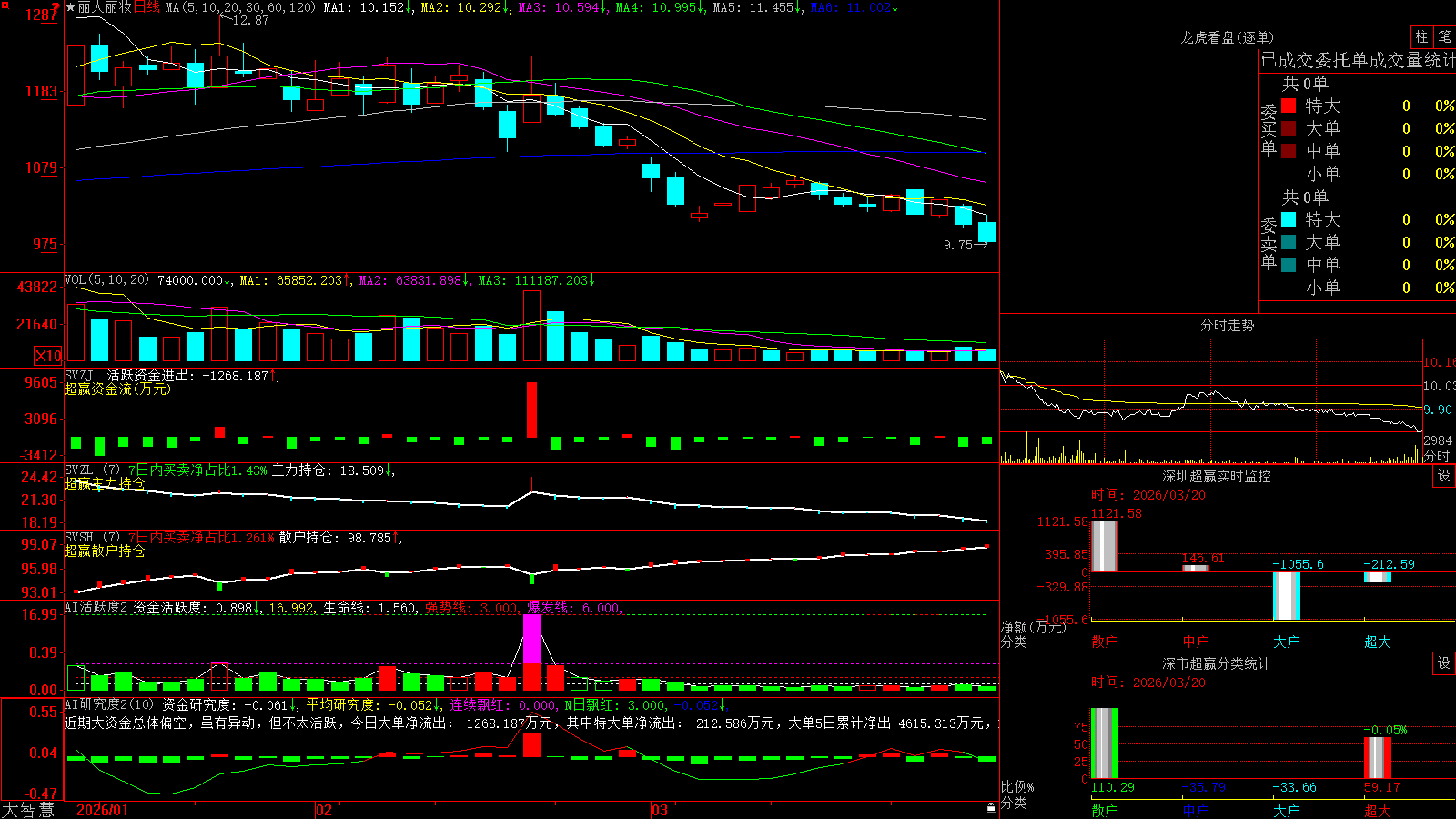This screenshot has height=819, width=1456.
Task: Click the red question mark help icon
Action: [x=56, y=6]
